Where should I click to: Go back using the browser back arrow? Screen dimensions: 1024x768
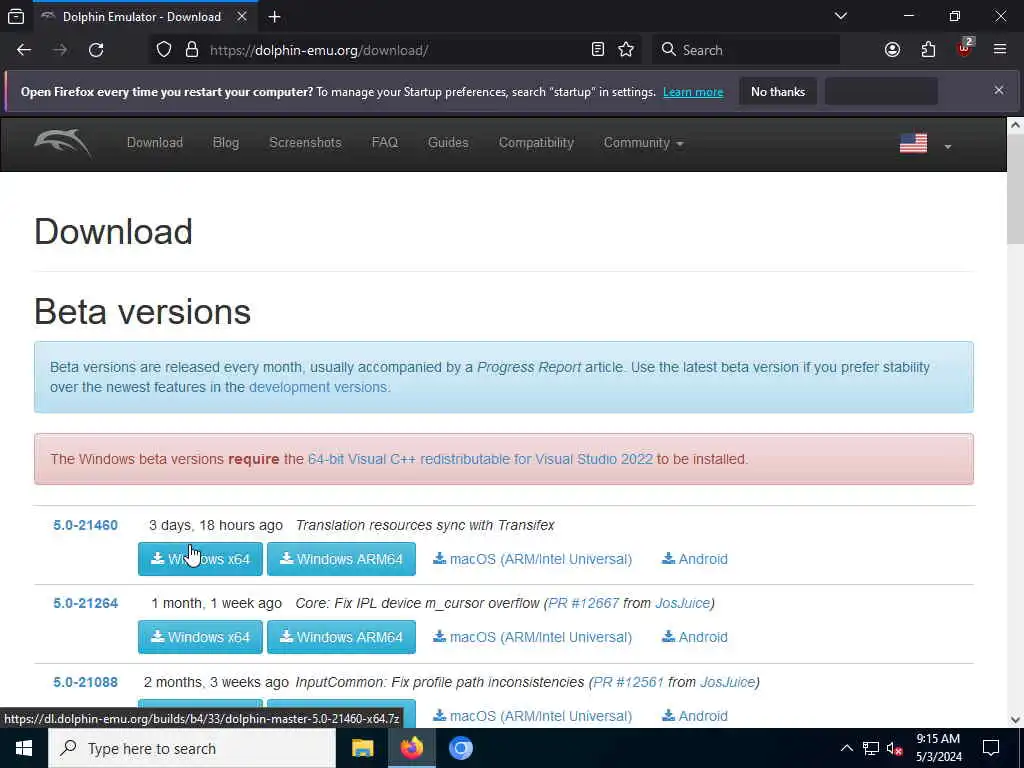pos(24,50)
